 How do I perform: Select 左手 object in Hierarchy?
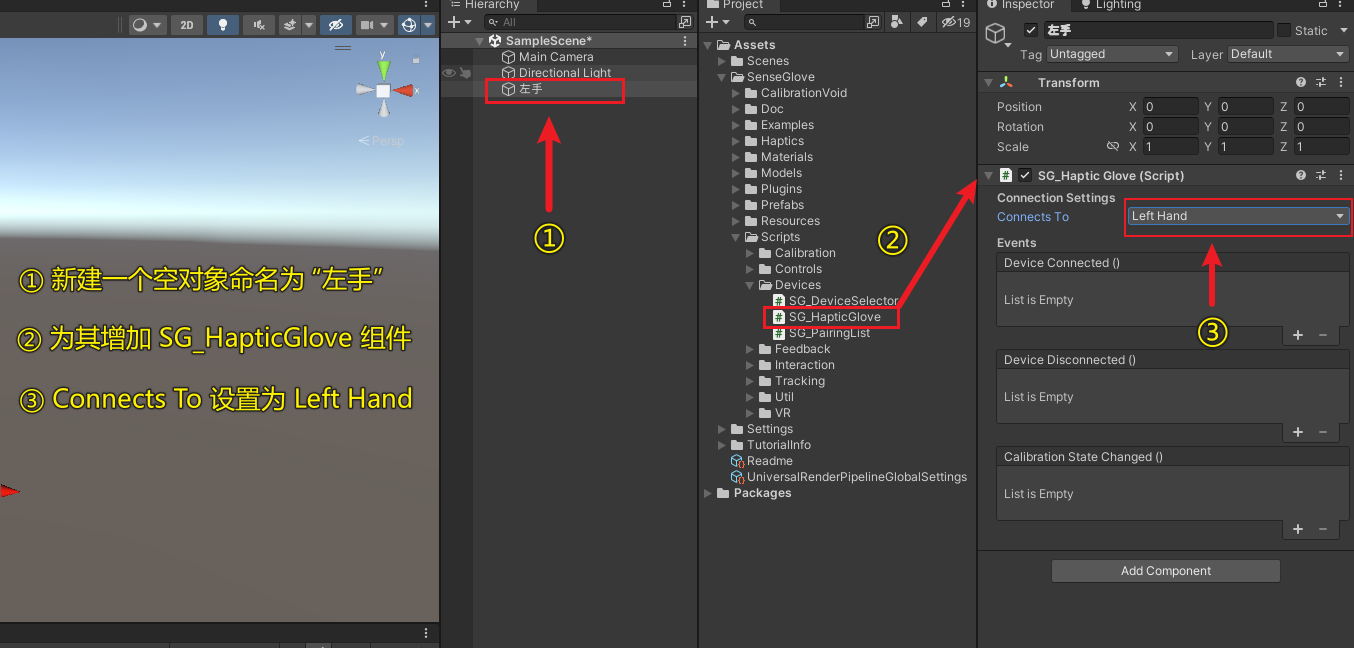531,89
